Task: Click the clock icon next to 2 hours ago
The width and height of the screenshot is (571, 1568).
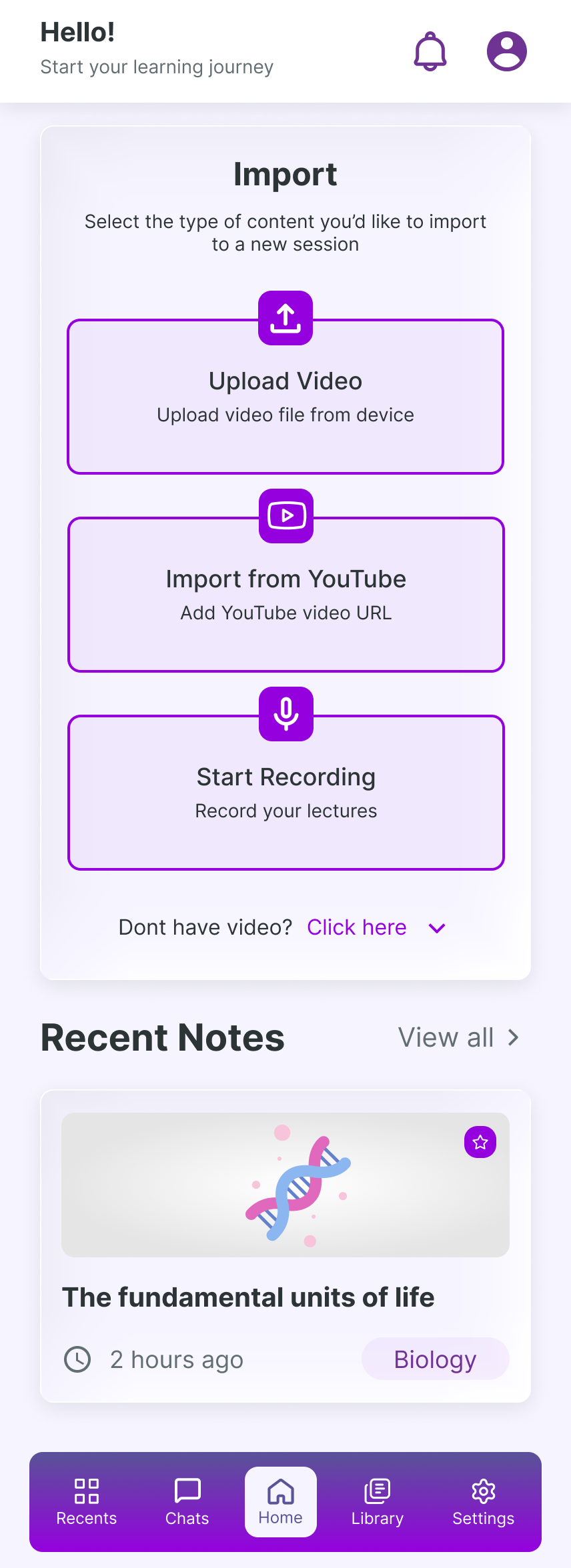Action: tap(77, 1359)
